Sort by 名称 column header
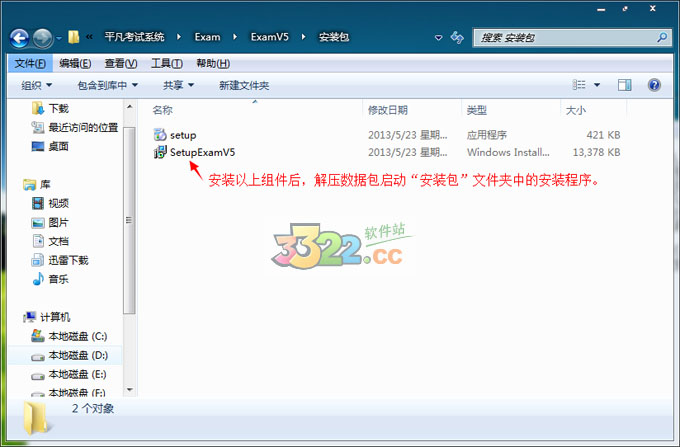This screenshot has width=680, height=447. tap(163, 110)
